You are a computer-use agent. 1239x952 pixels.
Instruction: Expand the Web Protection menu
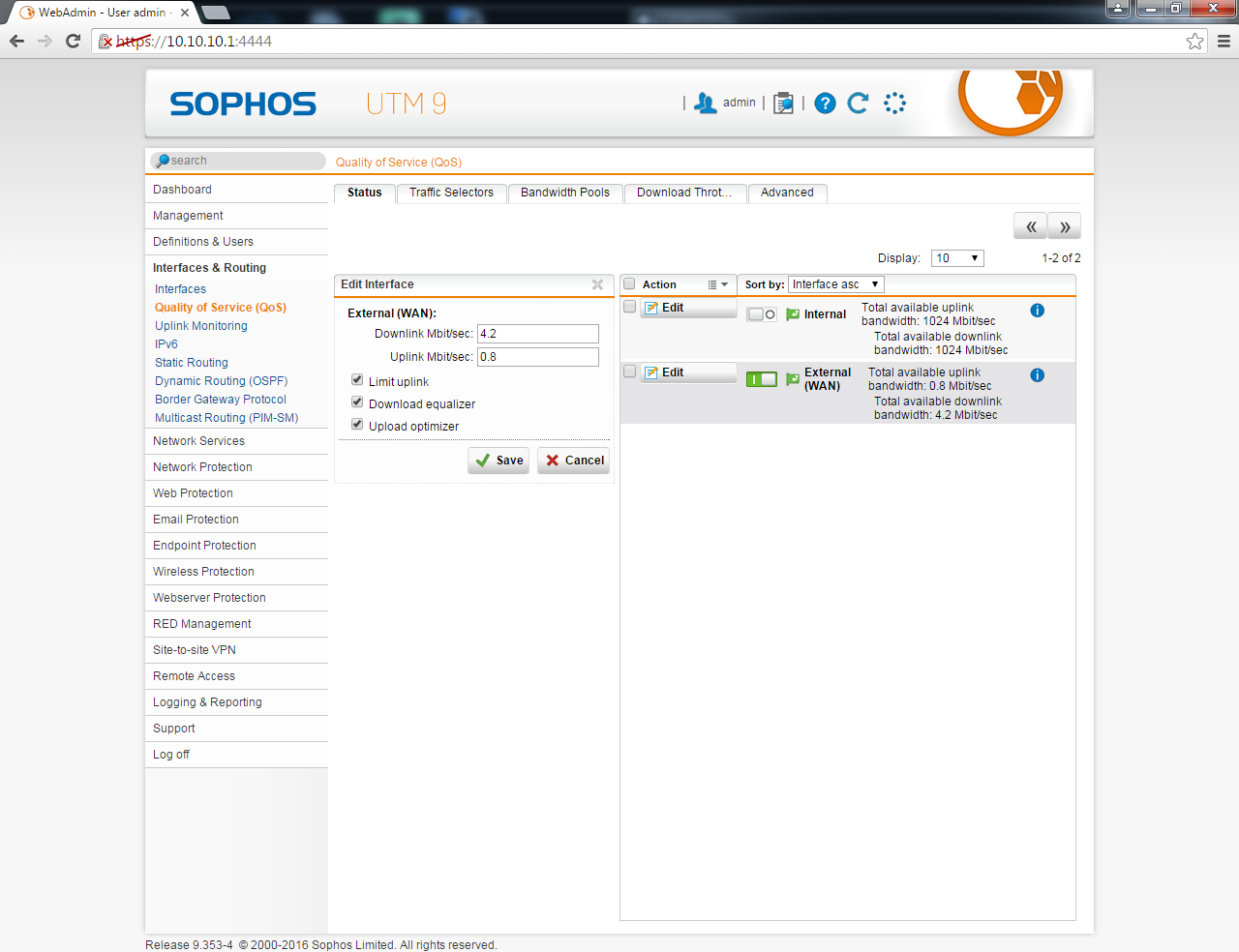236,493
